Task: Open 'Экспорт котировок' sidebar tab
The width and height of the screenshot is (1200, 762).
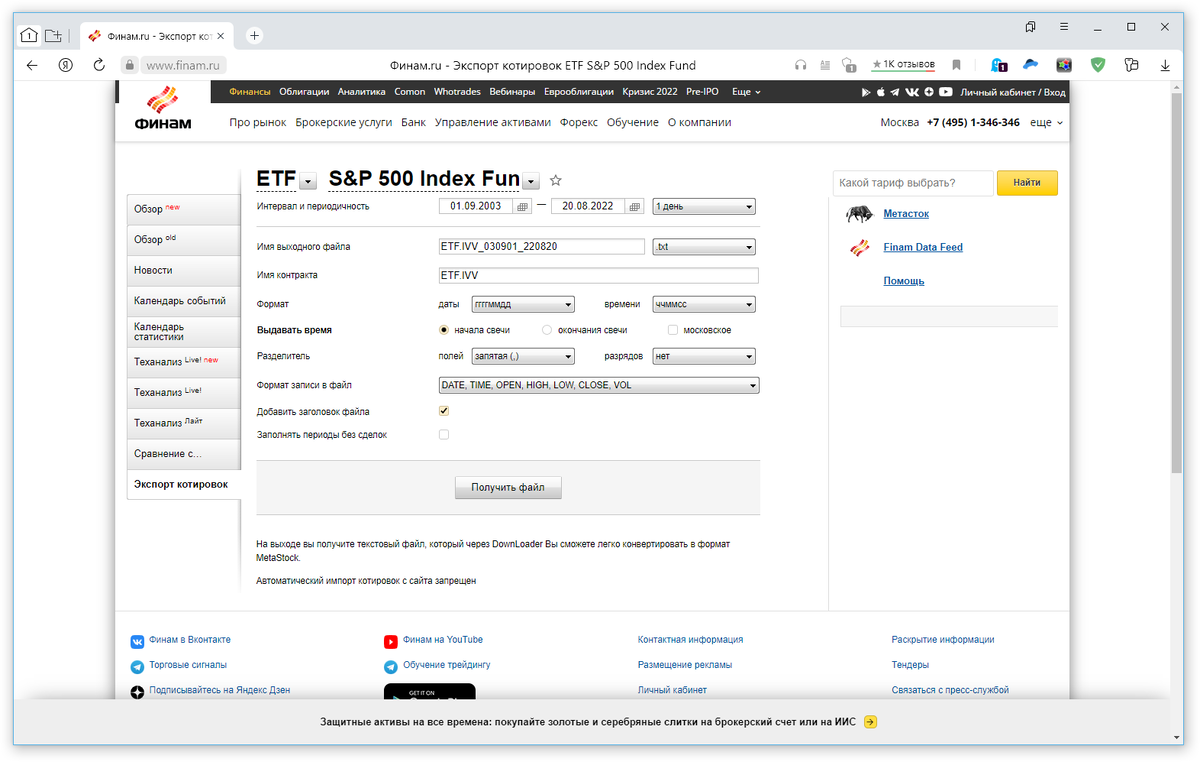Action: click(x=184, y=484)
